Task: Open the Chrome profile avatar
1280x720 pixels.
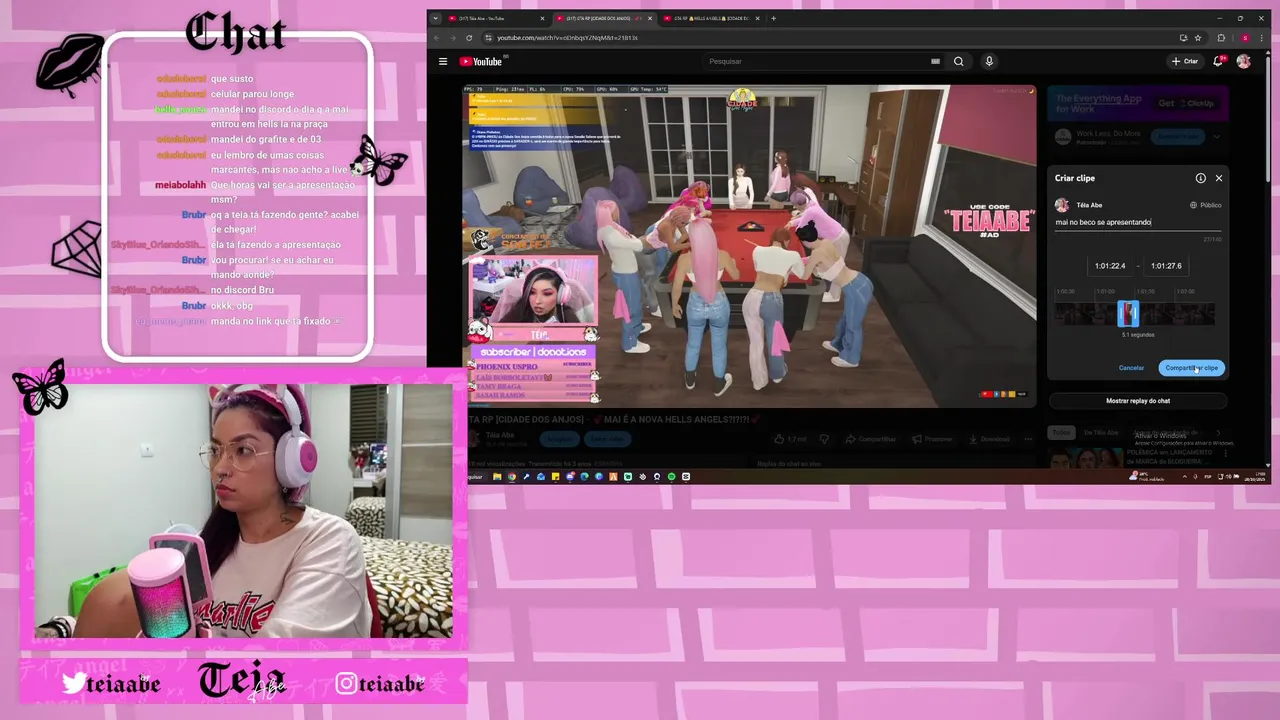Action: [1245, 38]
